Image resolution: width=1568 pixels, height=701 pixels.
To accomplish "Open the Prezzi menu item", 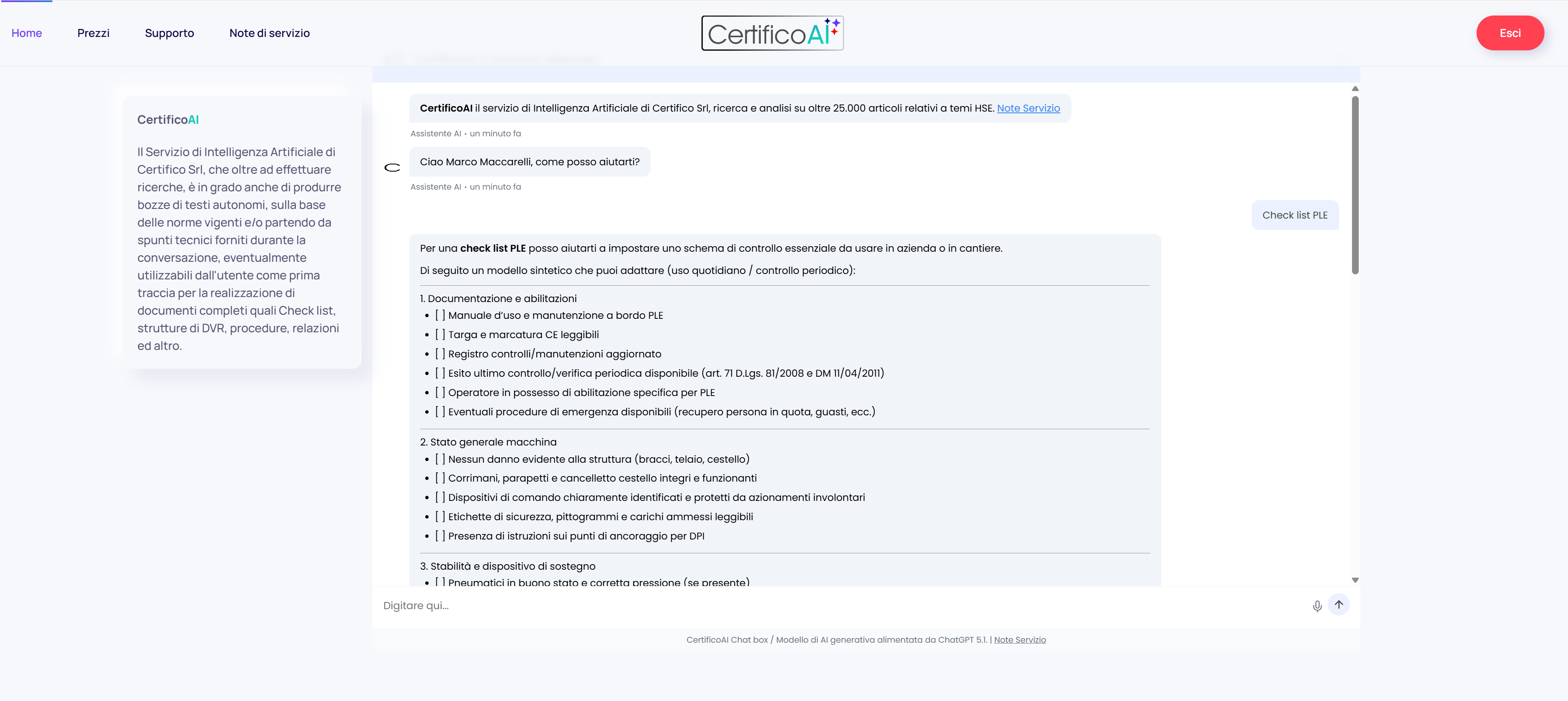I will [93, 33].
